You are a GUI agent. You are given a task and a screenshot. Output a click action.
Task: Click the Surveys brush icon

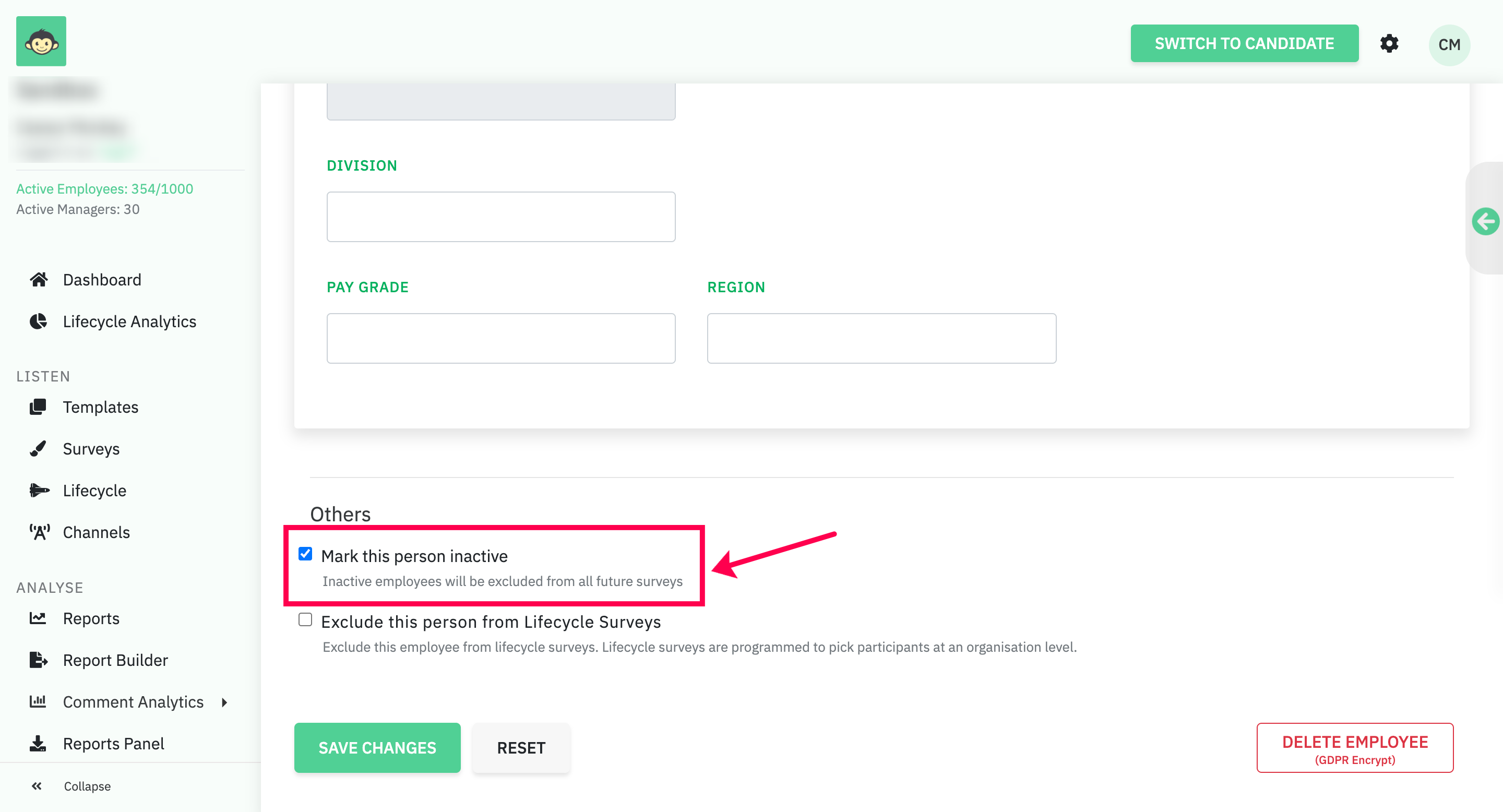tap(39, 449)
